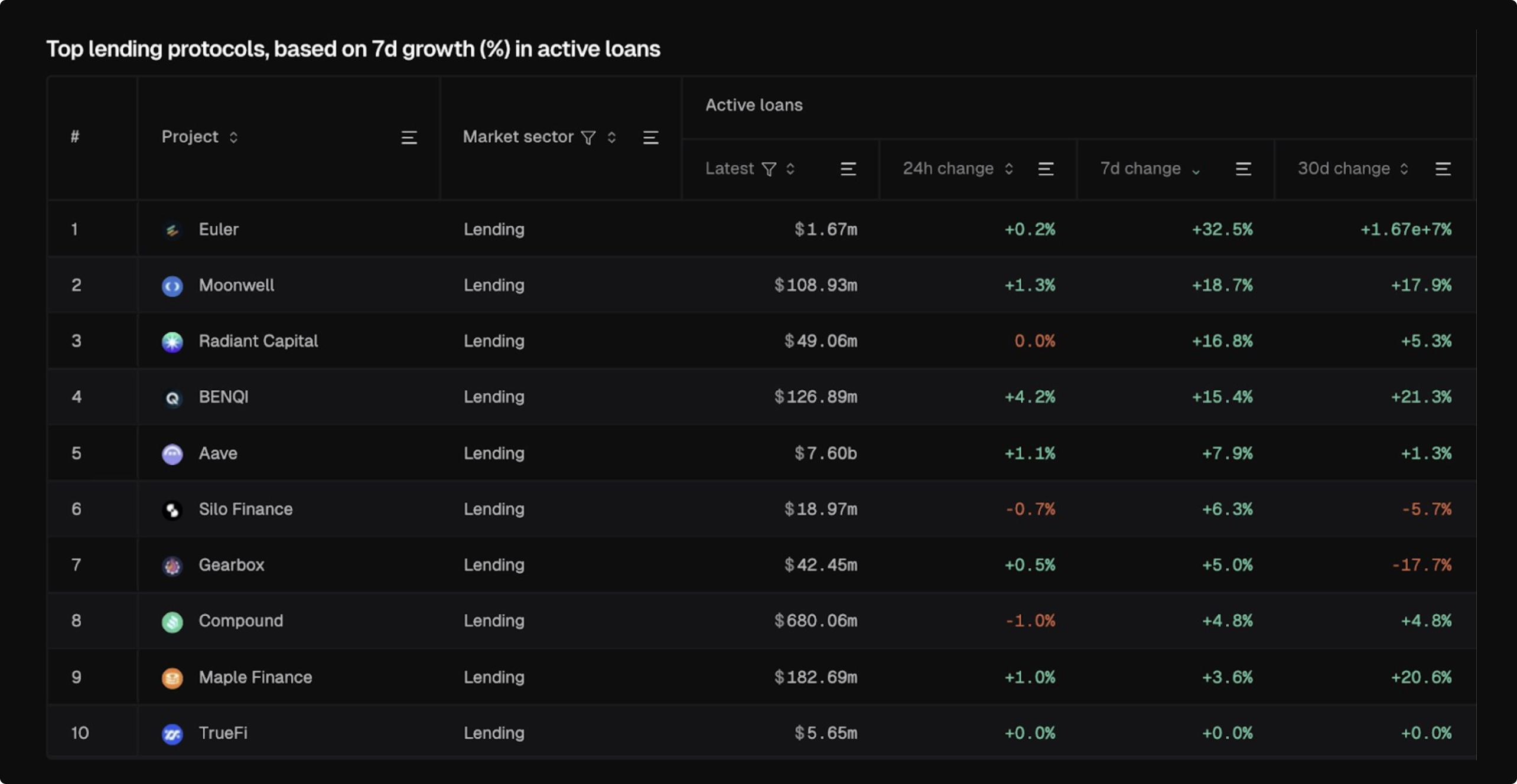Toggle sort arrows on 24h change column

(1009, 169)
